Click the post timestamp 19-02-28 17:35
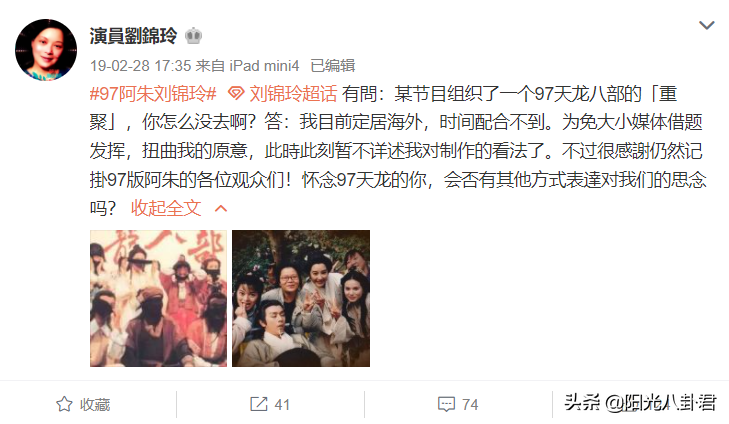Screen dimensions: 729x424 pyautogui.click(x=140, y=66)
